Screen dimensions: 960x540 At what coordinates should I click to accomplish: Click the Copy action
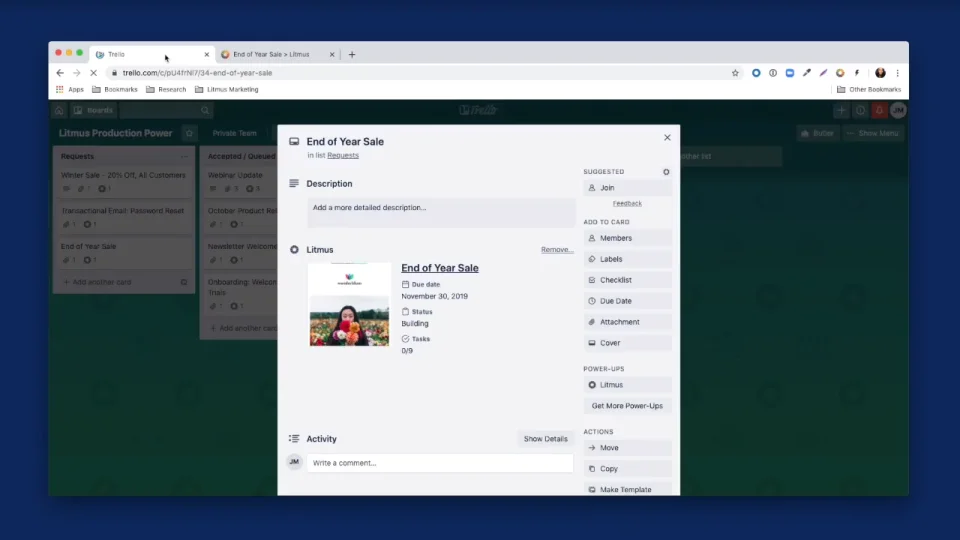pyautogui.click(x=628, y=469)
